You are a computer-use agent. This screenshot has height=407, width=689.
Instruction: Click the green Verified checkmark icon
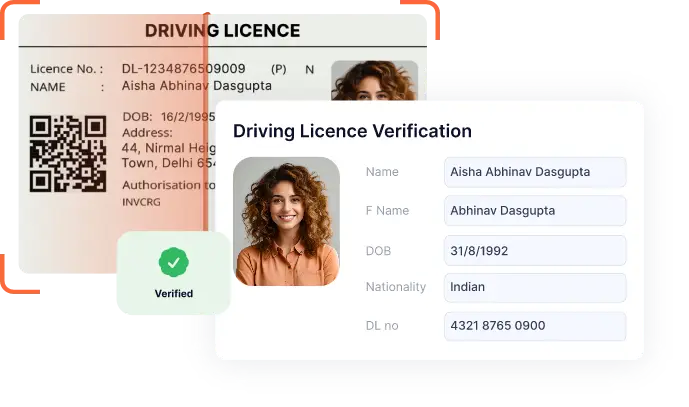click(x=173, y=262)
